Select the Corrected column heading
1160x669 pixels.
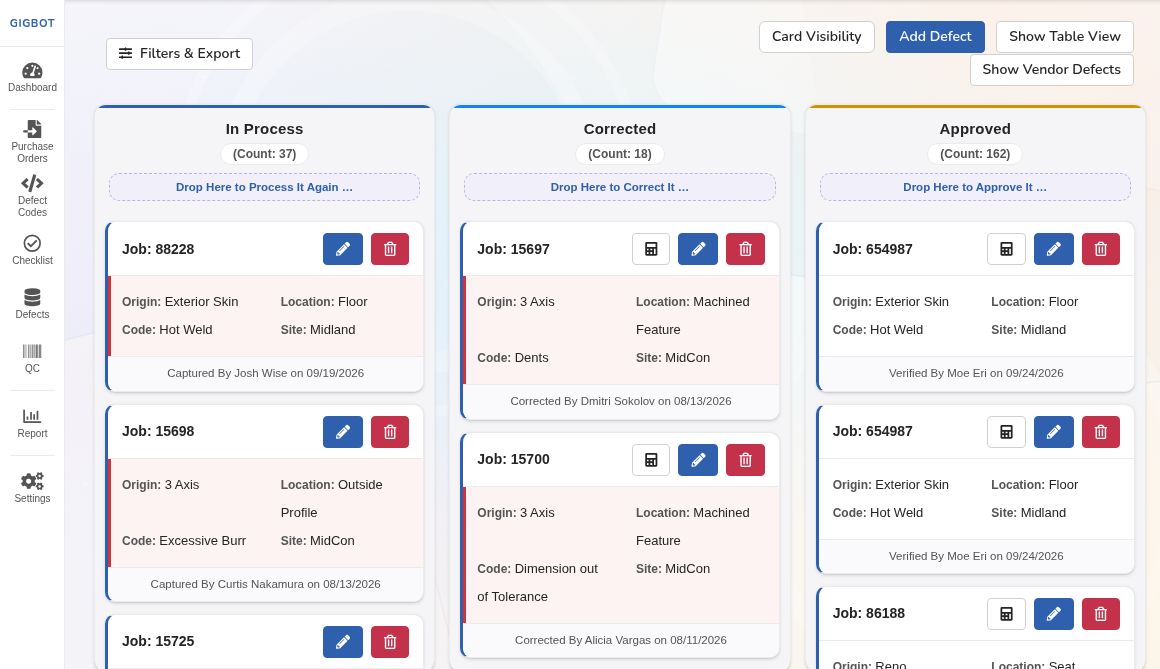point(619,129)
